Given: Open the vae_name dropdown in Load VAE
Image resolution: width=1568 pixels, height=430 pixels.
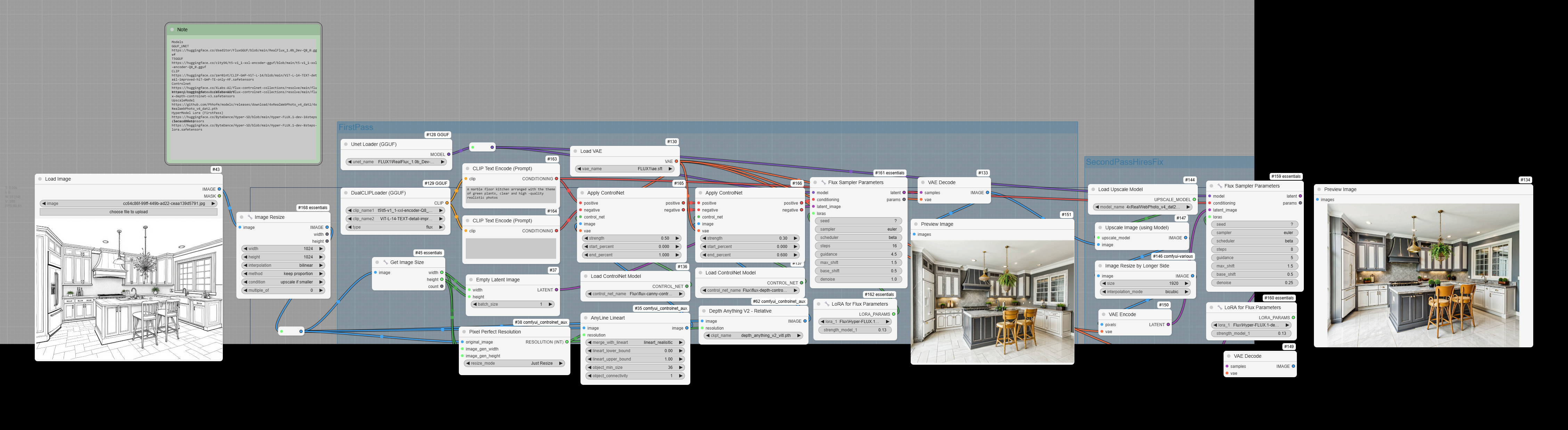Looking at the screenshot, I should point(625,169).
